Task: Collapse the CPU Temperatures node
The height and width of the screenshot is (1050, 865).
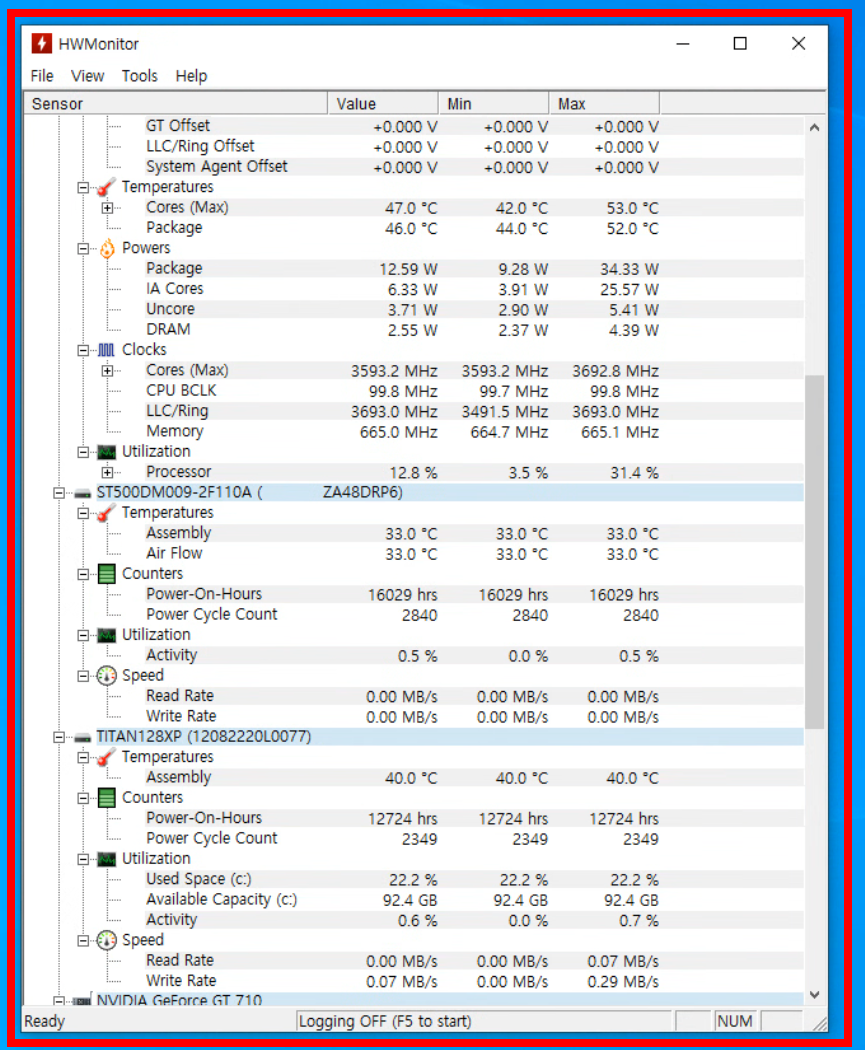Action: (x=83, y=188)
